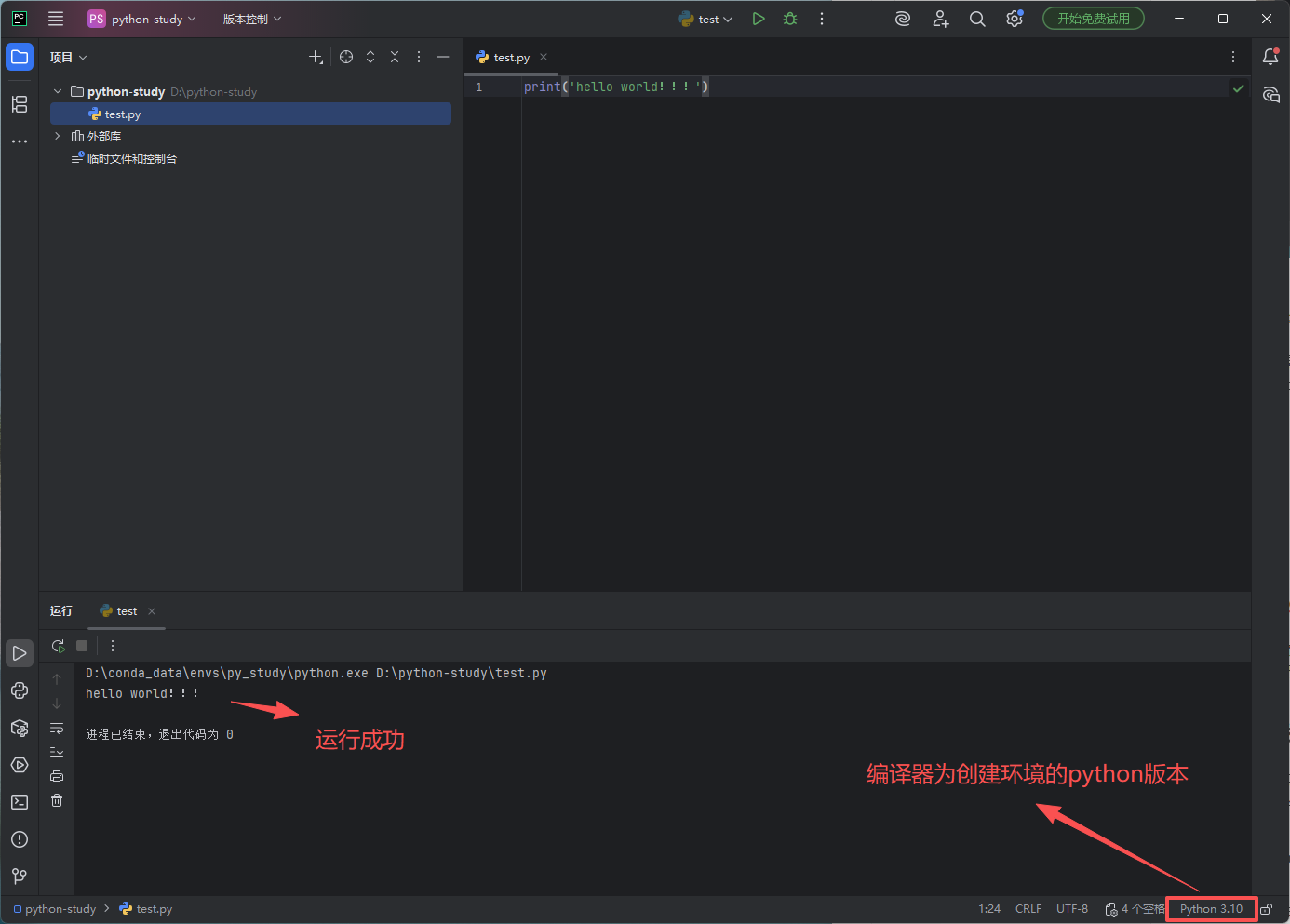Close the test run tab

tap(152, 611)
